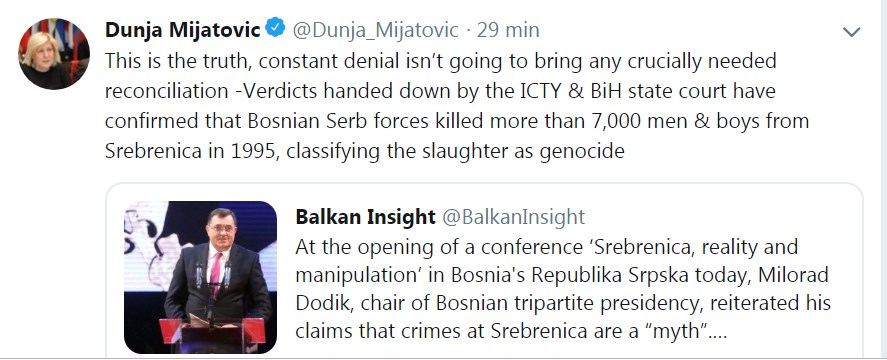
Task: Click the line starting 'This is the truth'
Action: [x=441, y=62]
